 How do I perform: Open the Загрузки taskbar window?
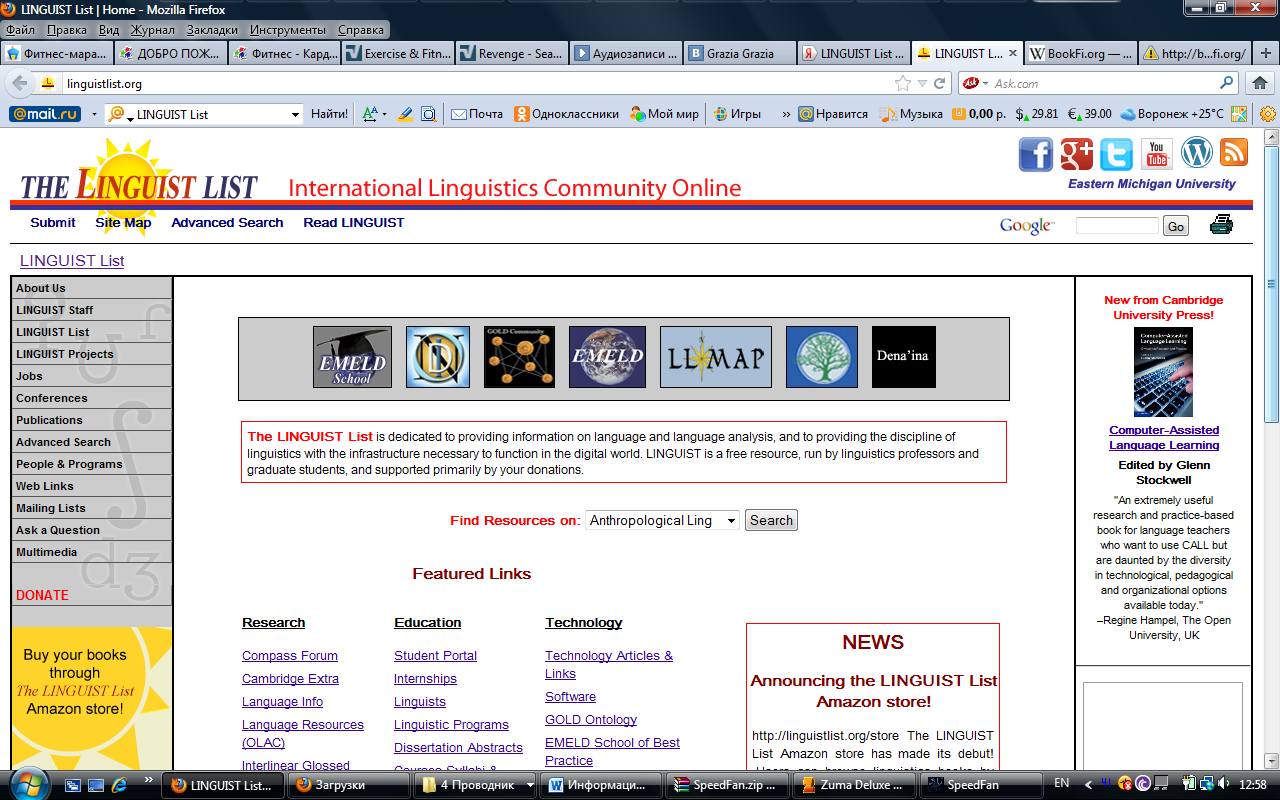coord(349,785)
